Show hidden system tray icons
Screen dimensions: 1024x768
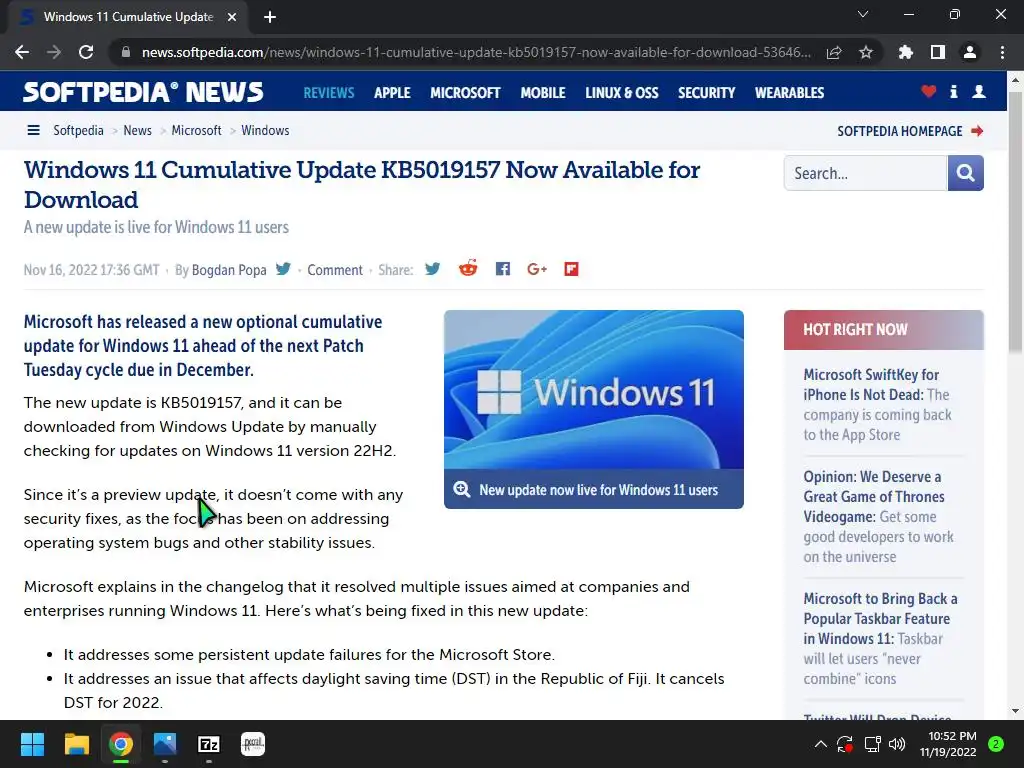[821, 744]
